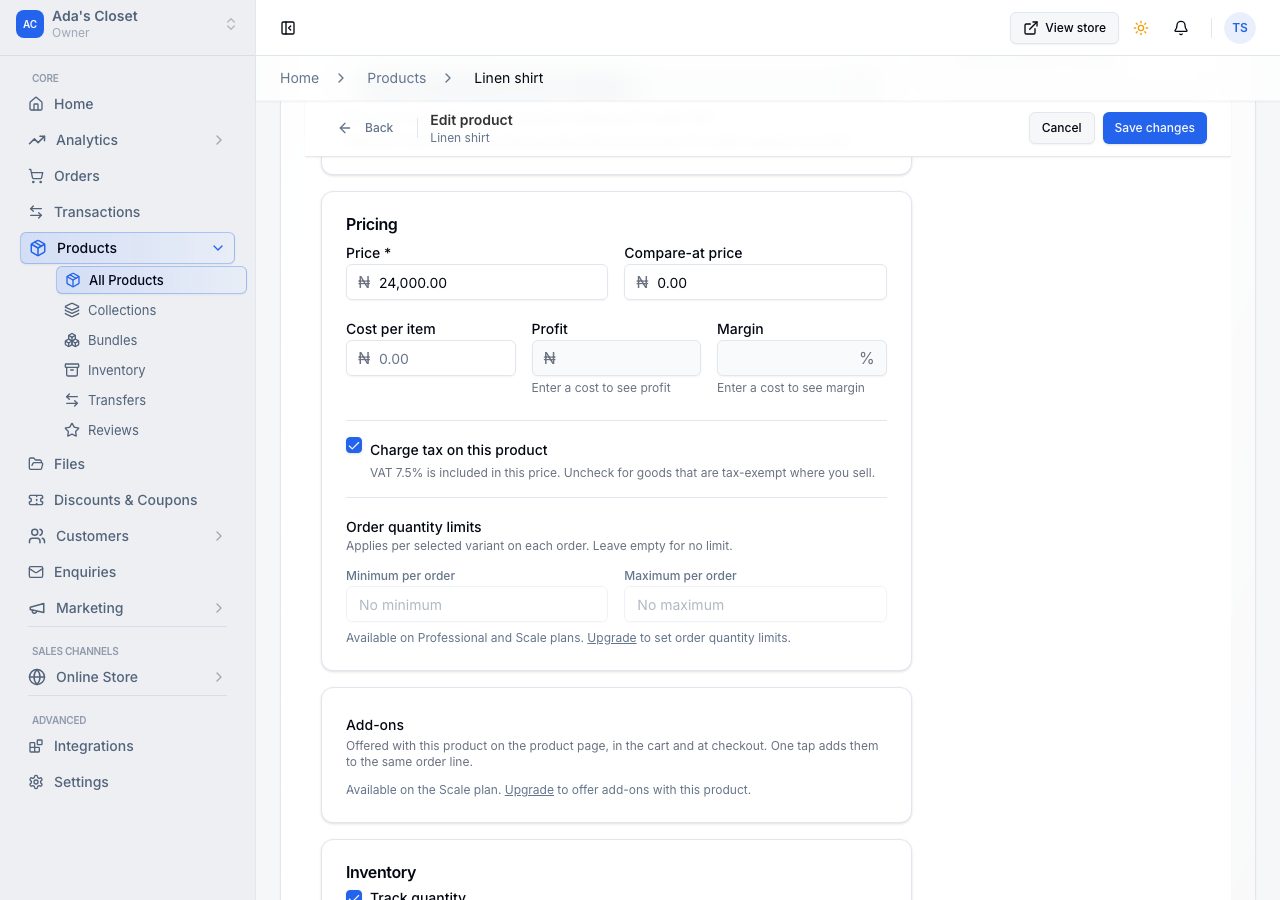Click the Compare-at price field
Screen dimensions: 1280x900
point(755,282)
